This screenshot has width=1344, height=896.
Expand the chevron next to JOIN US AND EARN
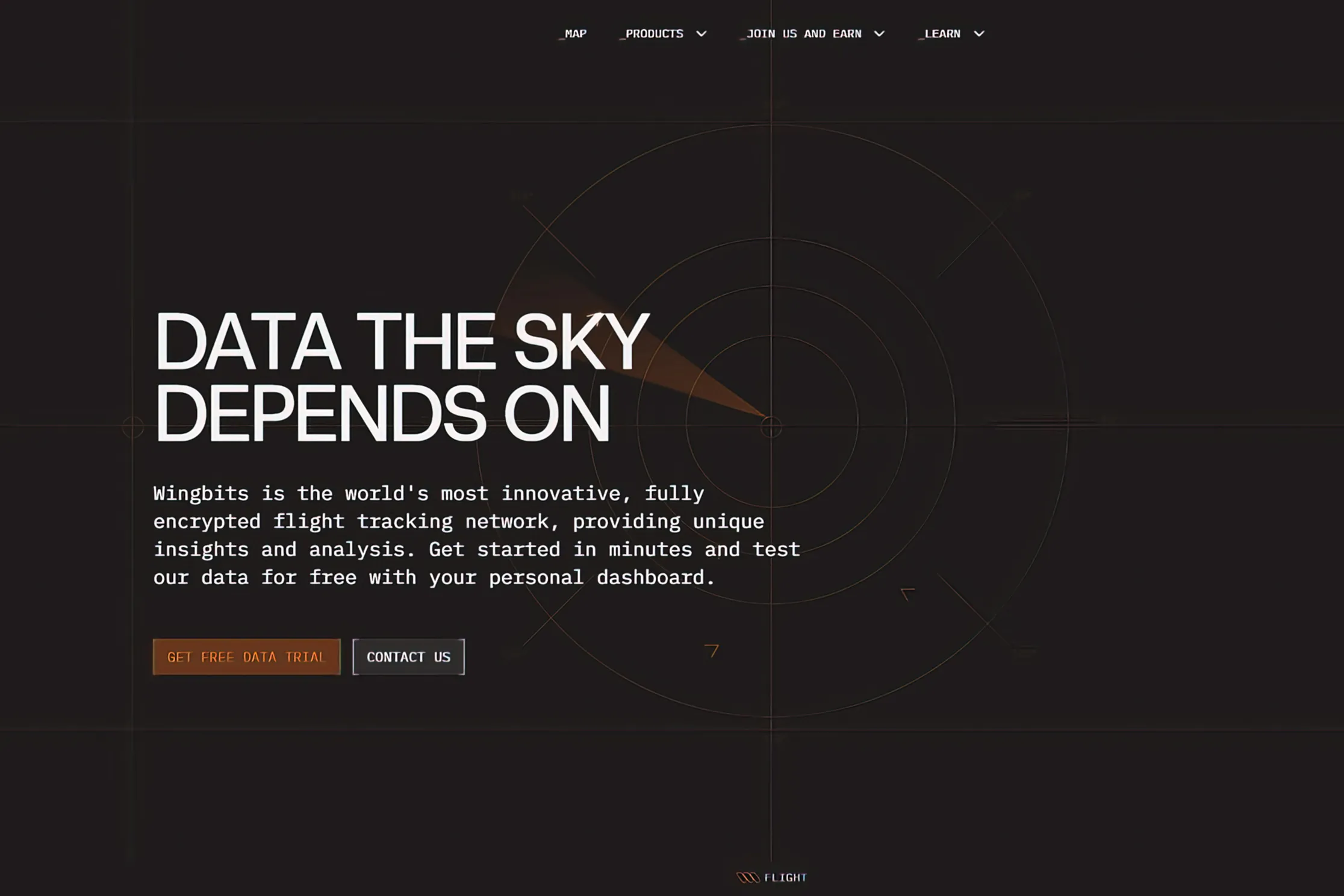(x=879, y=34)
